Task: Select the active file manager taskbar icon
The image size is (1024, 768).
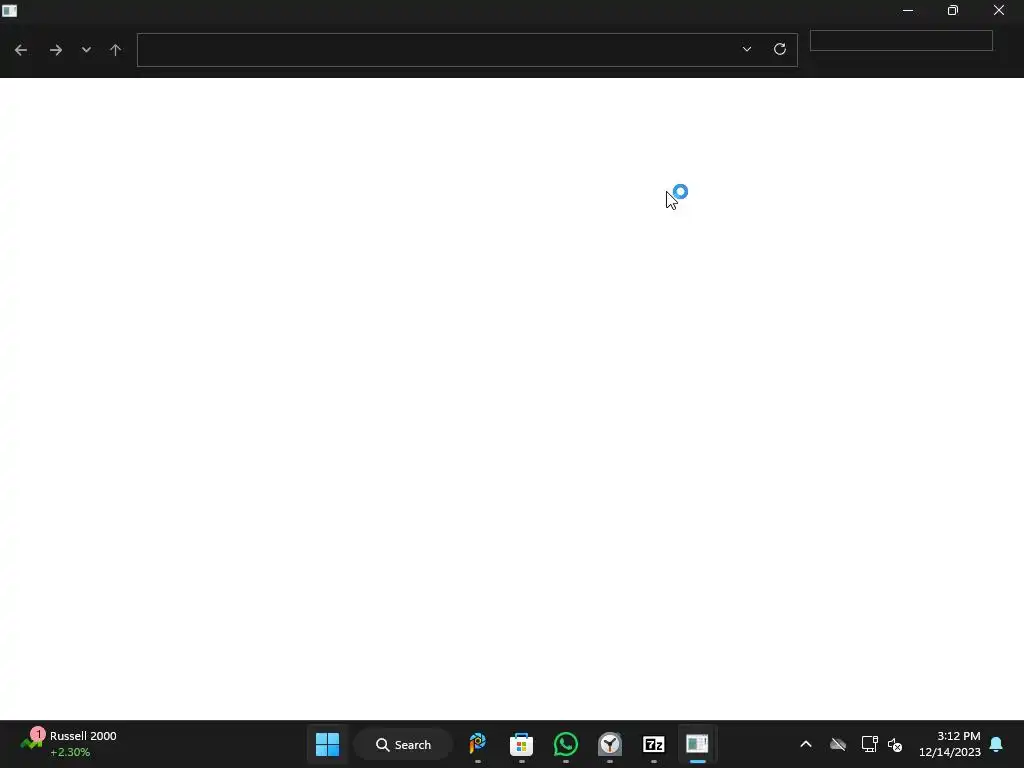Action: pos(697,744)
